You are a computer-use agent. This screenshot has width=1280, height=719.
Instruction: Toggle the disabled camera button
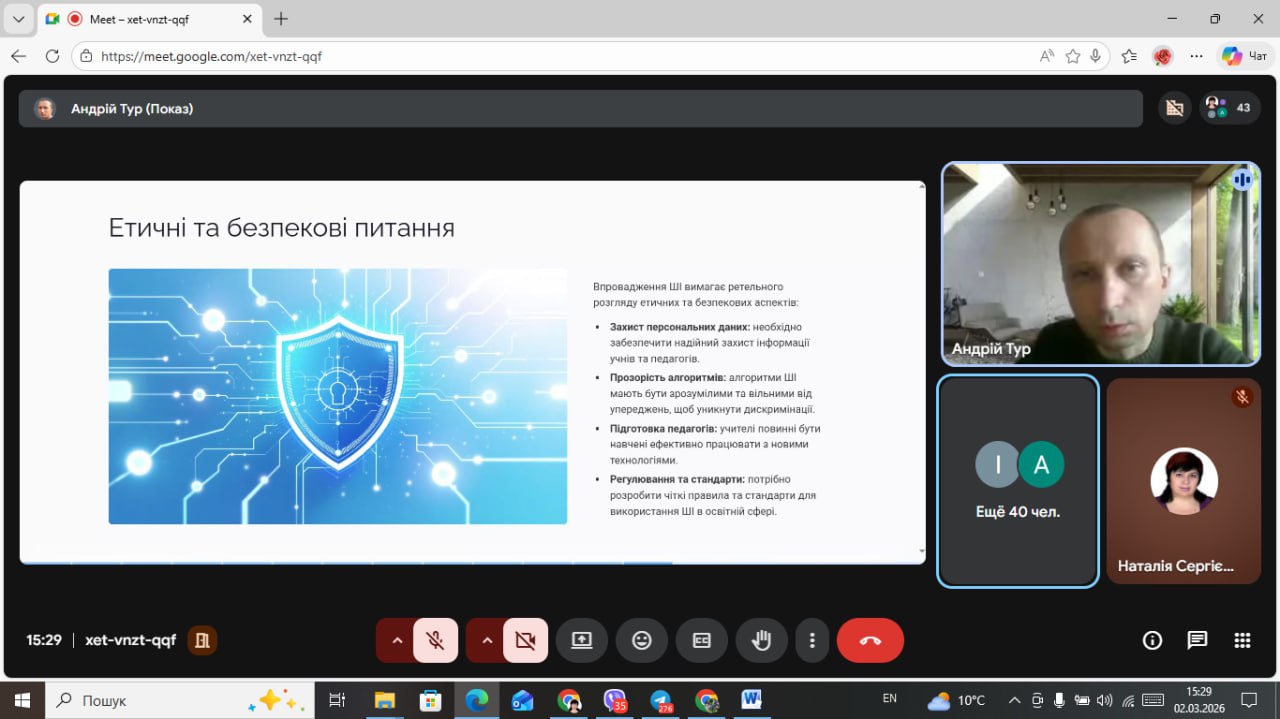click(x=525, y=640)
